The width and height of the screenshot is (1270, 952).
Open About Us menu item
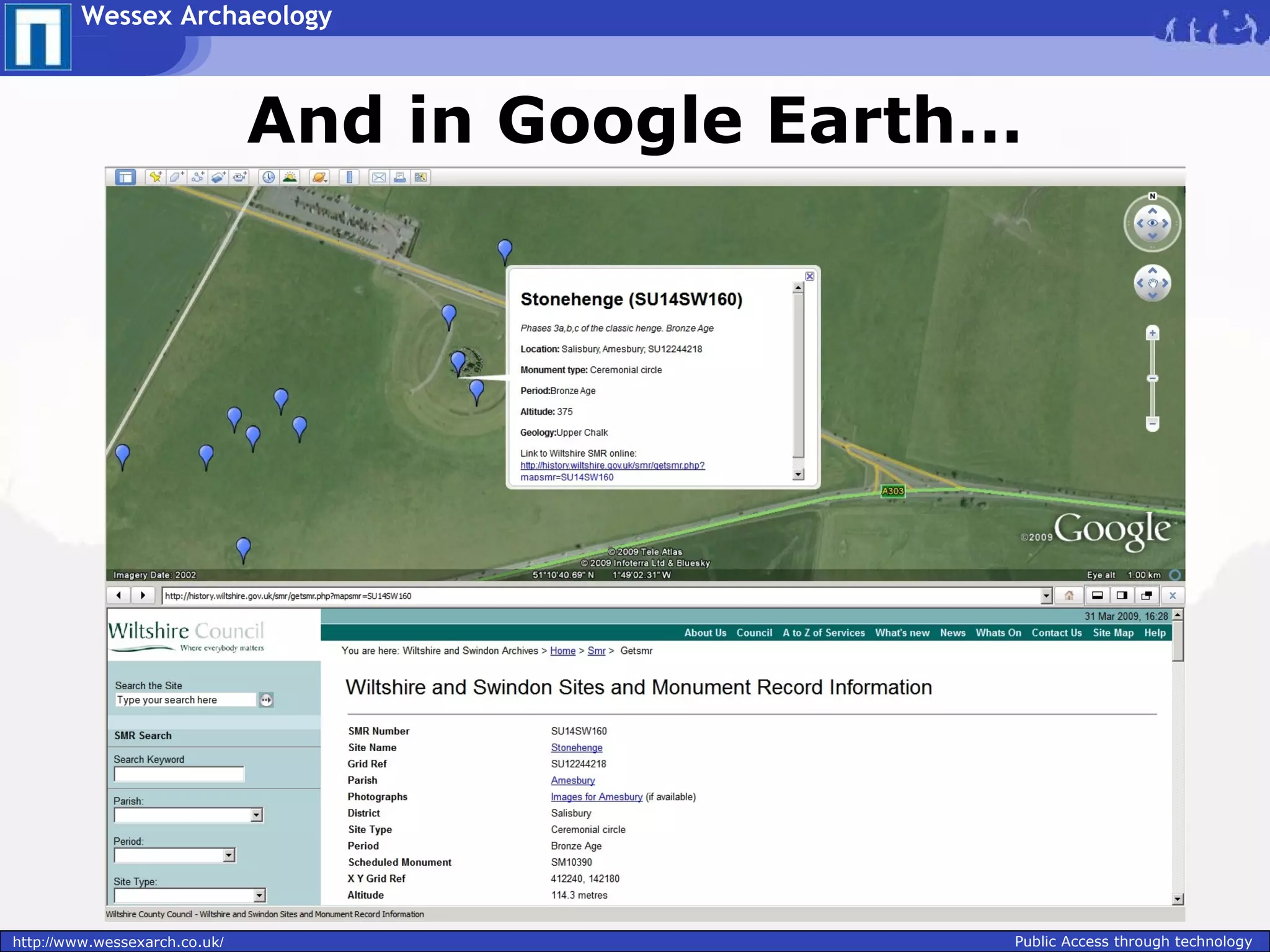(x=705, y=633)
